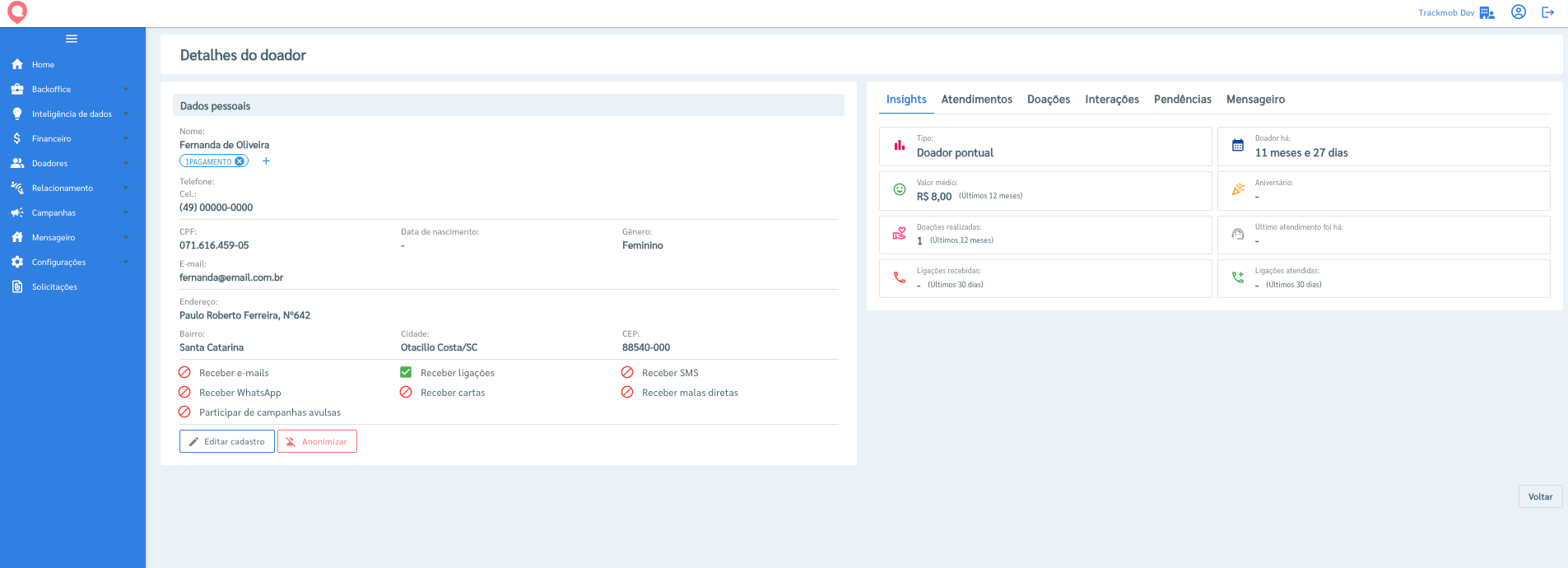Screen dimensions: 1568x568
Task: Click the calendar icon in Doador há card
Action: pyautogui.click(x=1238, y=146)
